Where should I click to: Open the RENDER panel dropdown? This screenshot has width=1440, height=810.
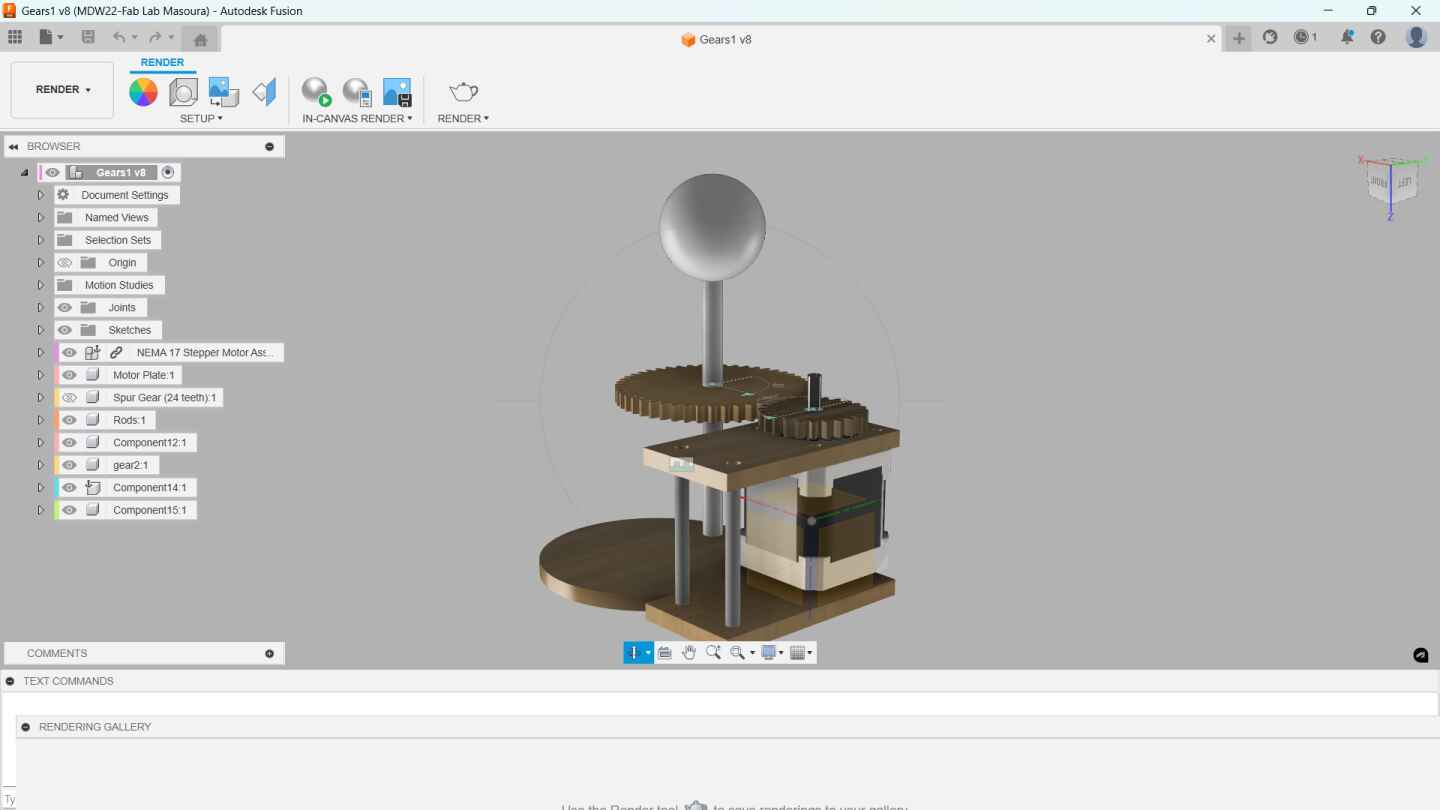463,118
